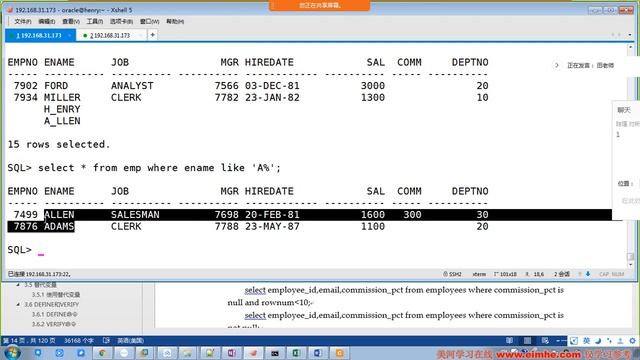Click the 2 sessions count in status bar
640x360 pixels.
point(562,274)
